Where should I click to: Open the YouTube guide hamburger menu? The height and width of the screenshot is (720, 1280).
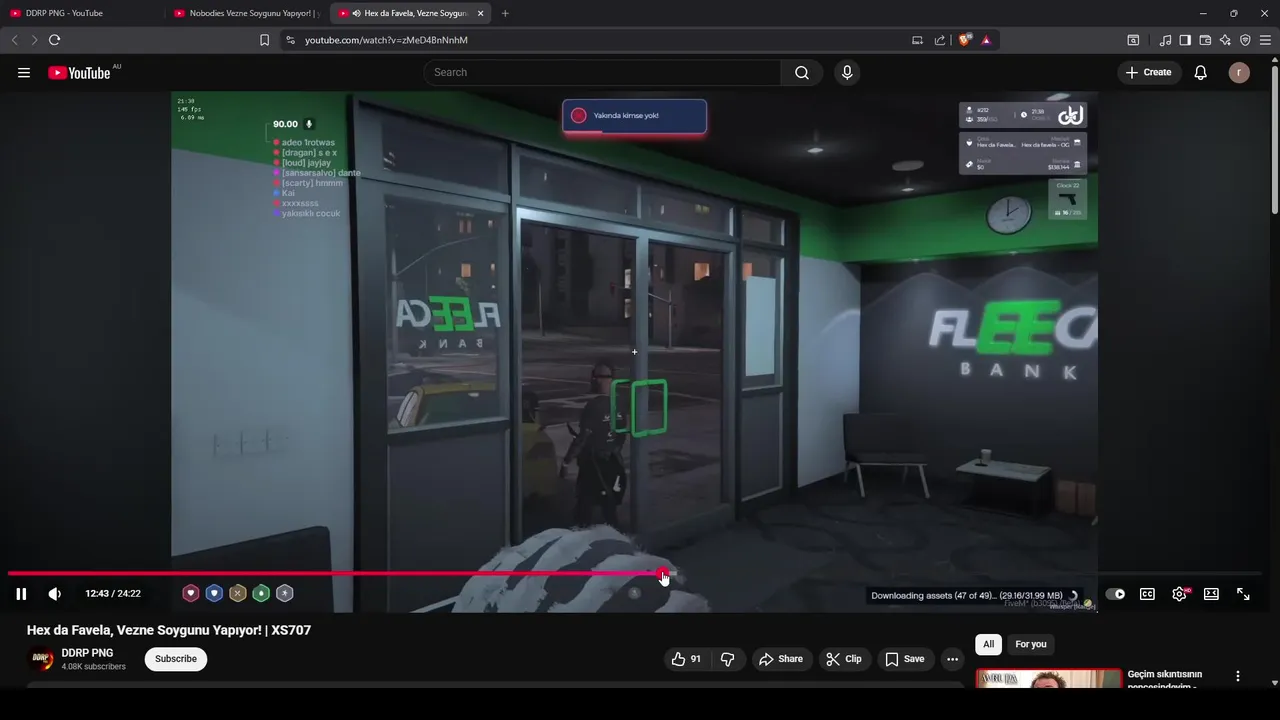tap(24, 73)
